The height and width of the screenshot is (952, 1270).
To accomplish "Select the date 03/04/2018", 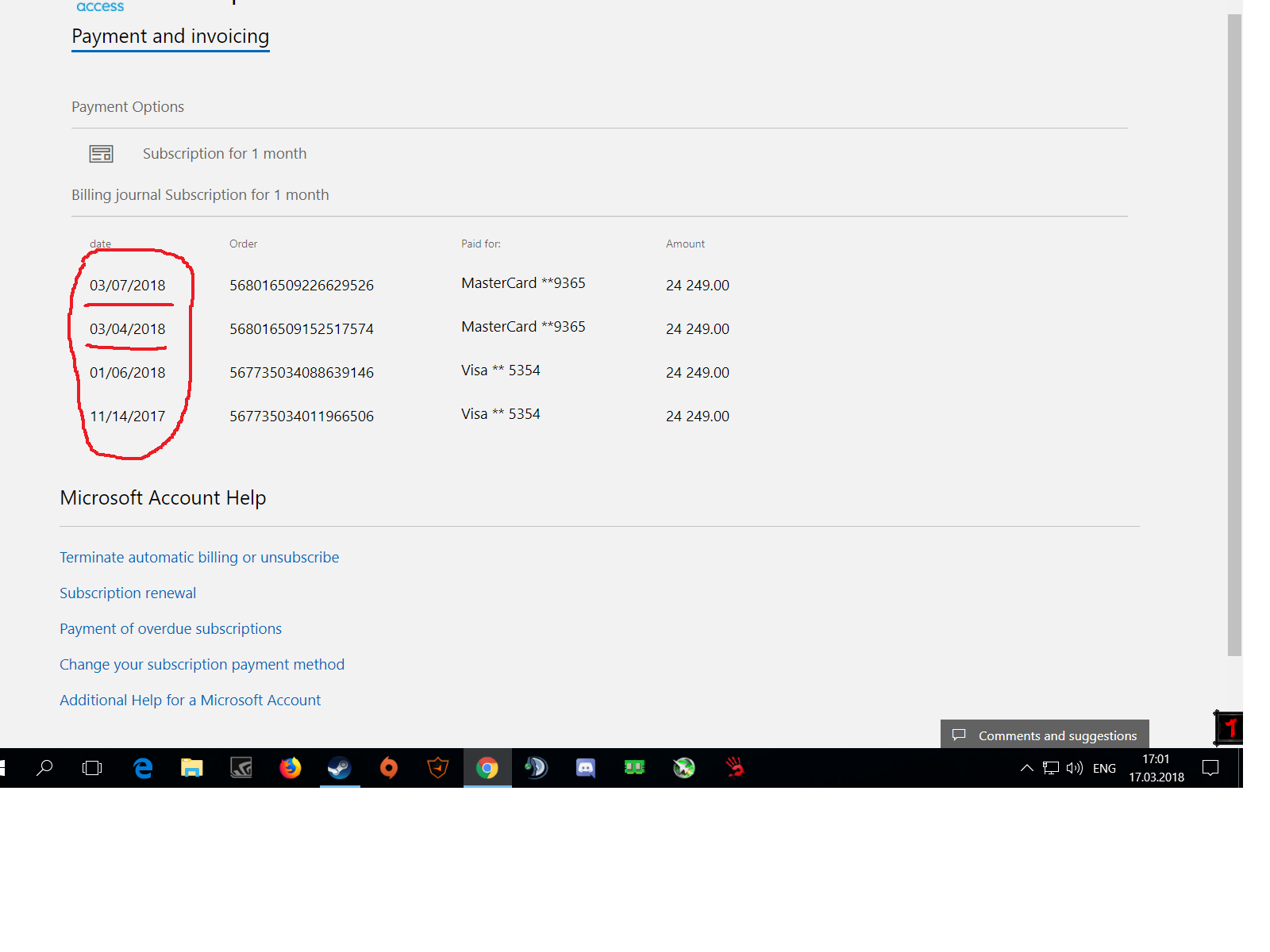I will pos(128,329).
